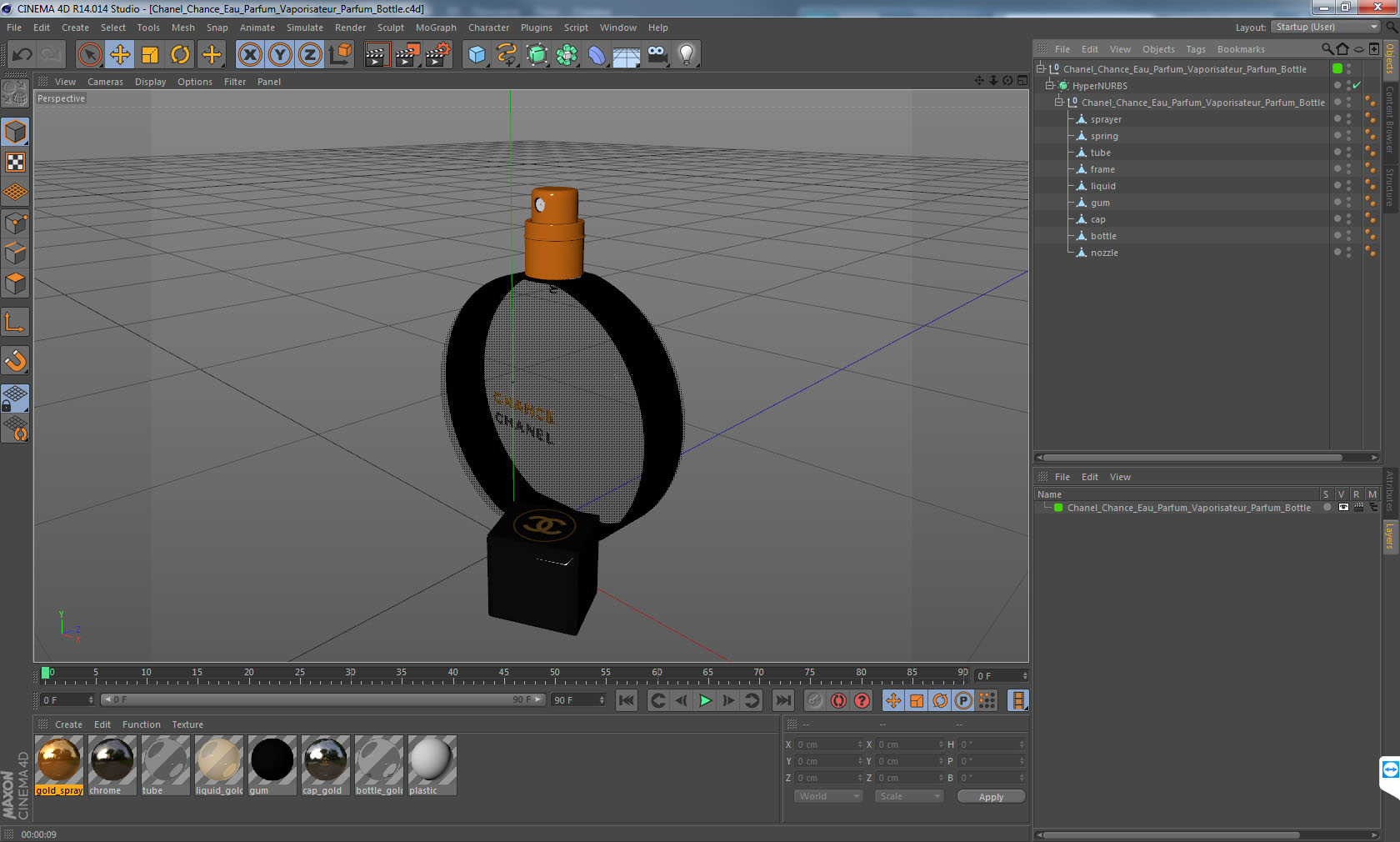Collapse the nested Chanel_Chance null group

1059,102
